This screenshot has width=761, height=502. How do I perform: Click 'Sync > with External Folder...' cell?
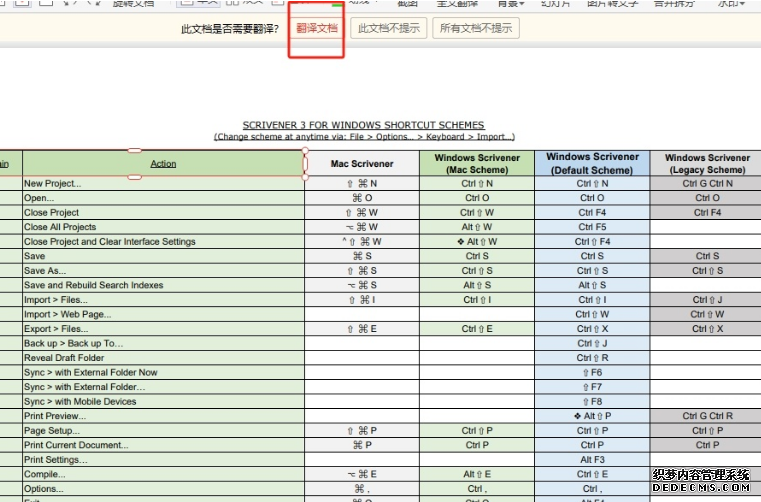click(x=163, y=387)
